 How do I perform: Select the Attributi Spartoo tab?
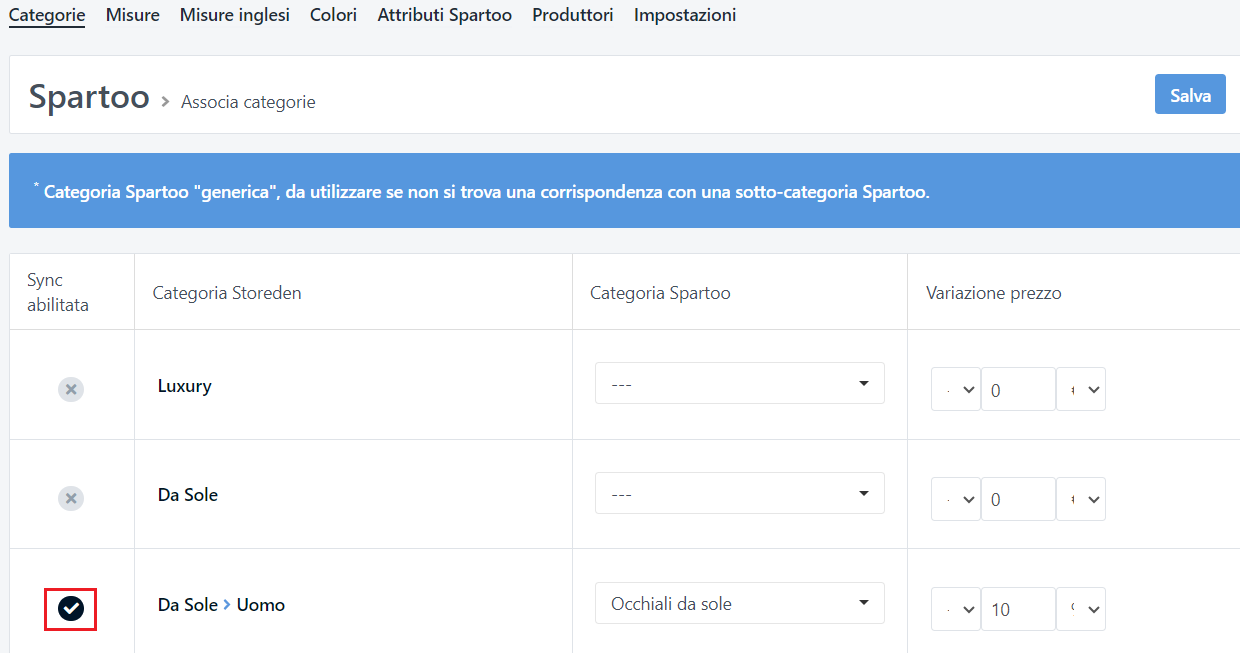point(445,15)
